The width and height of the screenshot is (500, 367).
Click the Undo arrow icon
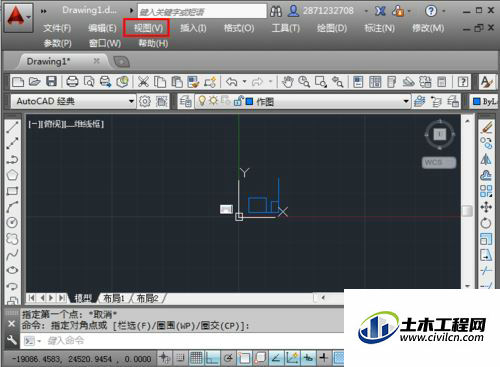(x=232, y=82)
